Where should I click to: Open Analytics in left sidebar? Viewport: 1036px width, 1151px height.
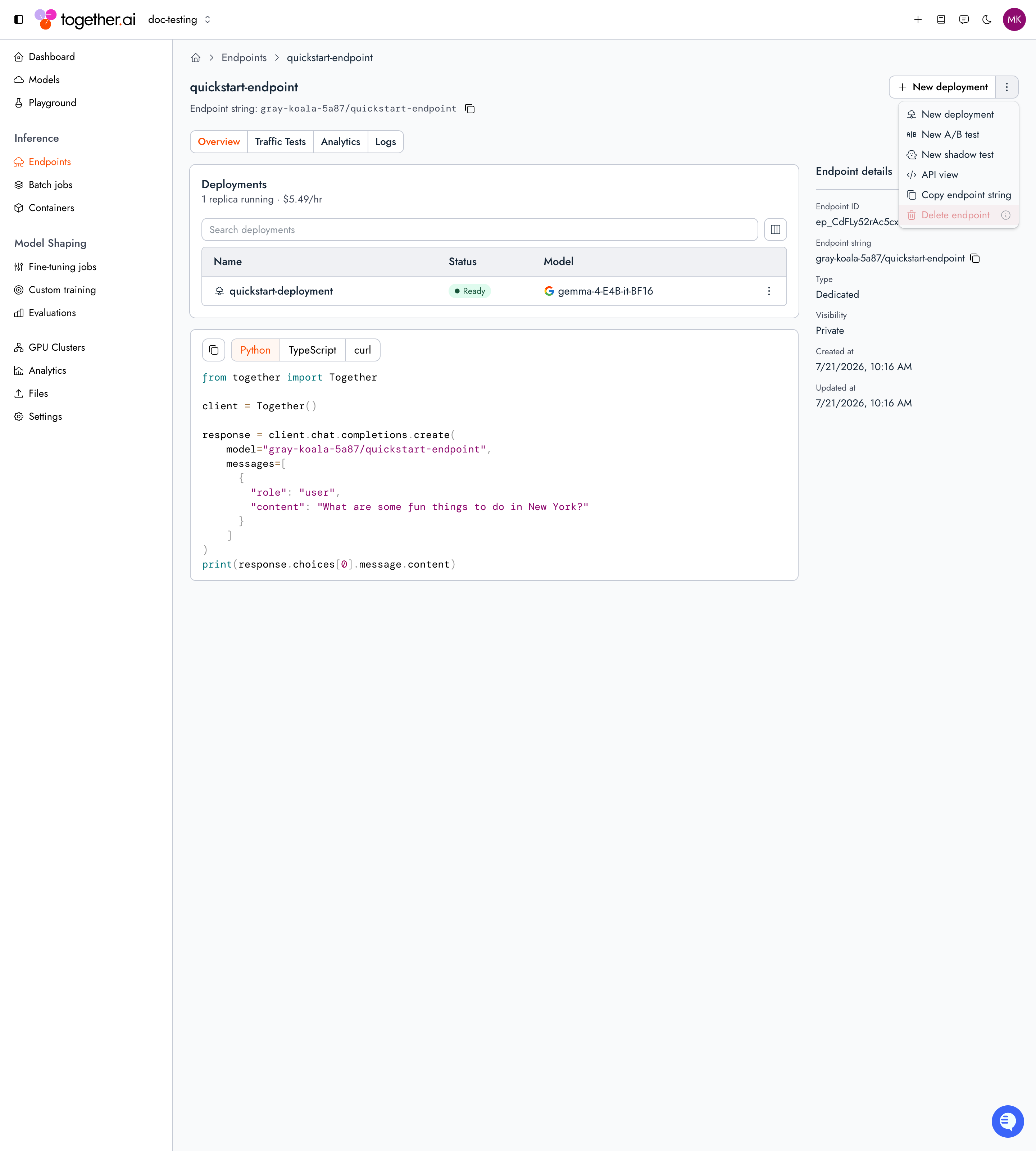click(40, 370)
